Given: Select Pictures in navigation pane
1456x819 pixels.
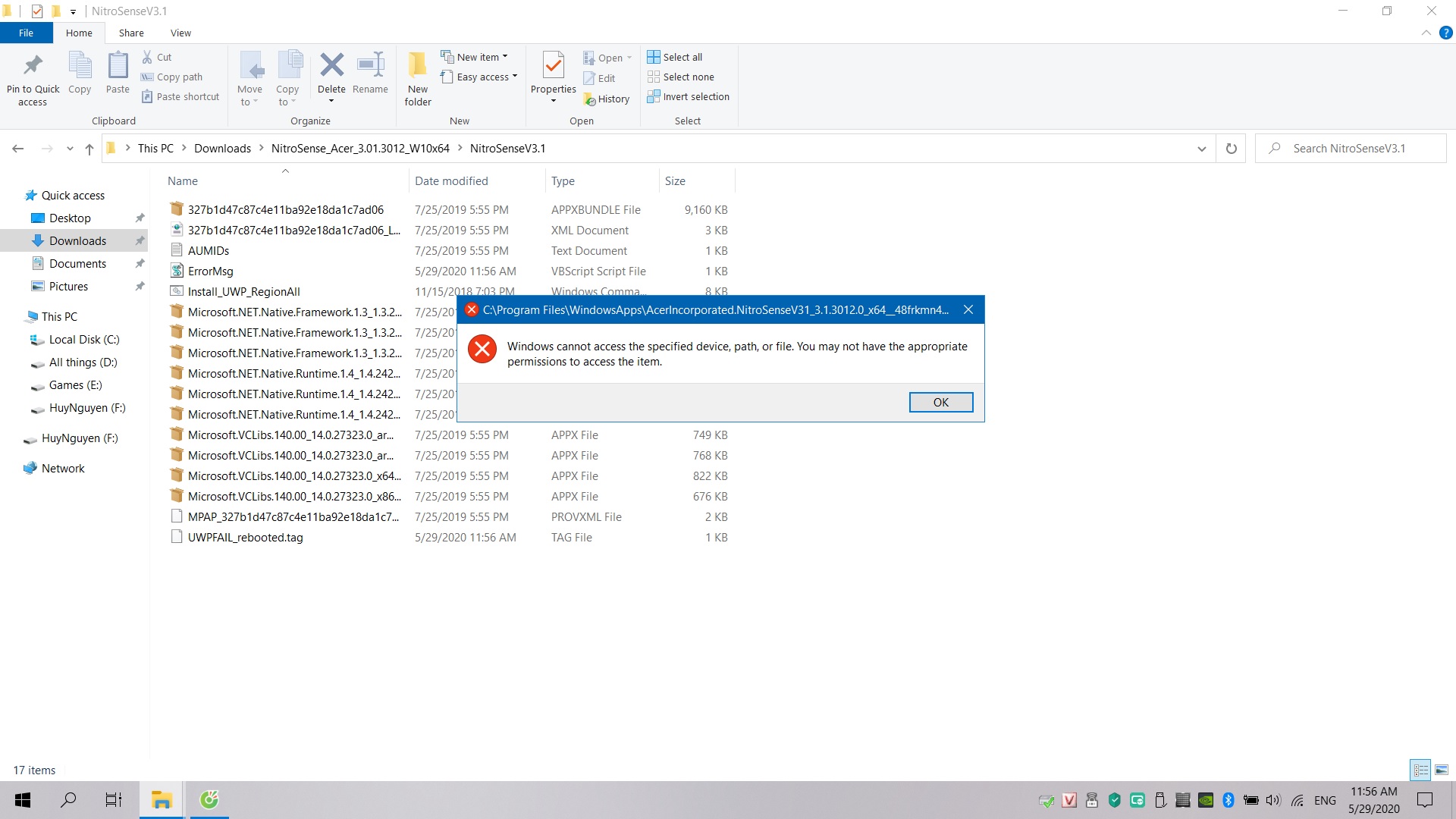Looking at the screenshot, I should tap(68, 287).
